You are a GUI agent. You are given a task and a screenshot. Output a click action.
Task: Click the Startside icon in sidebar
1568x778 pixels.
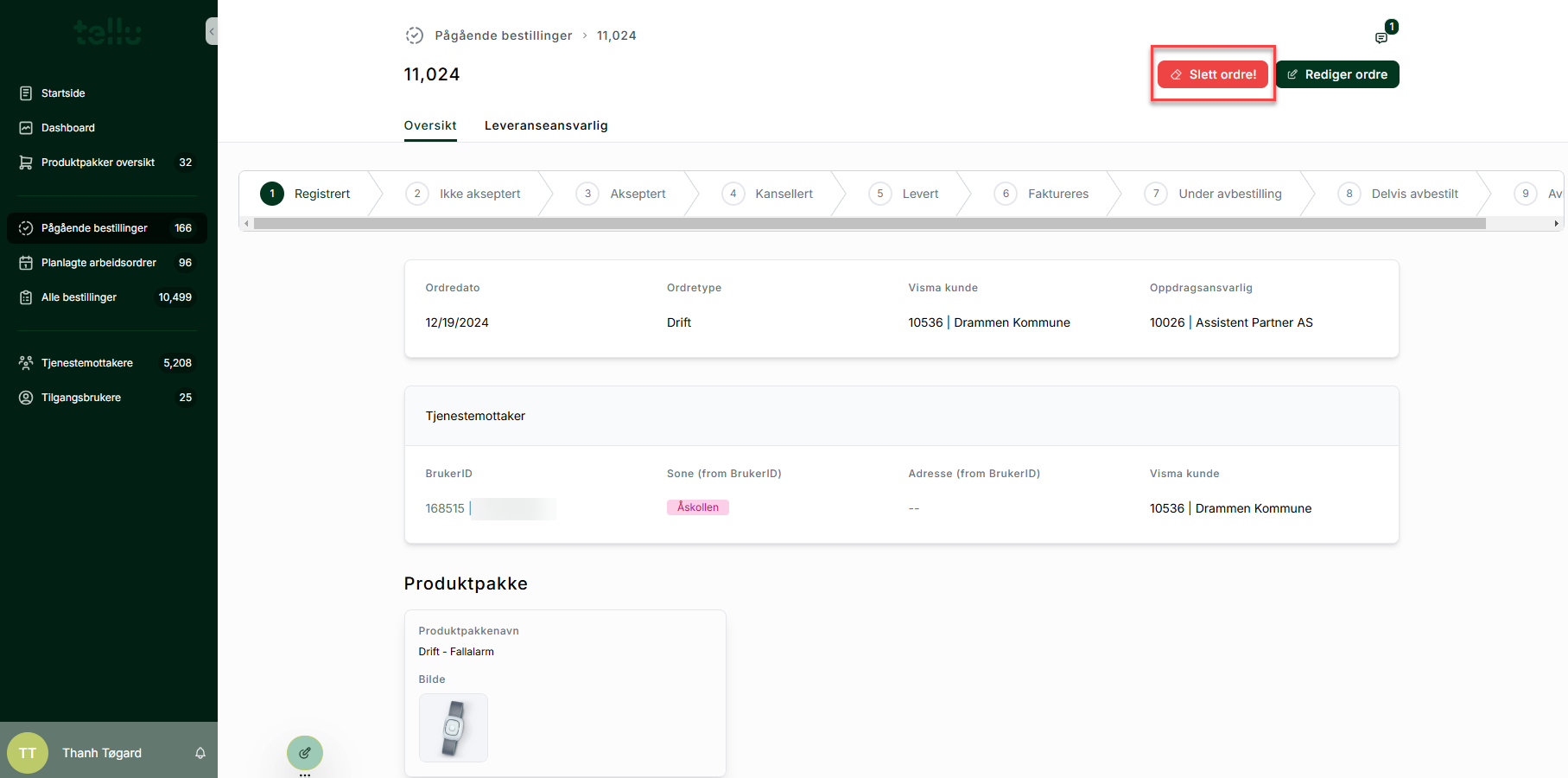coord(26,93)
